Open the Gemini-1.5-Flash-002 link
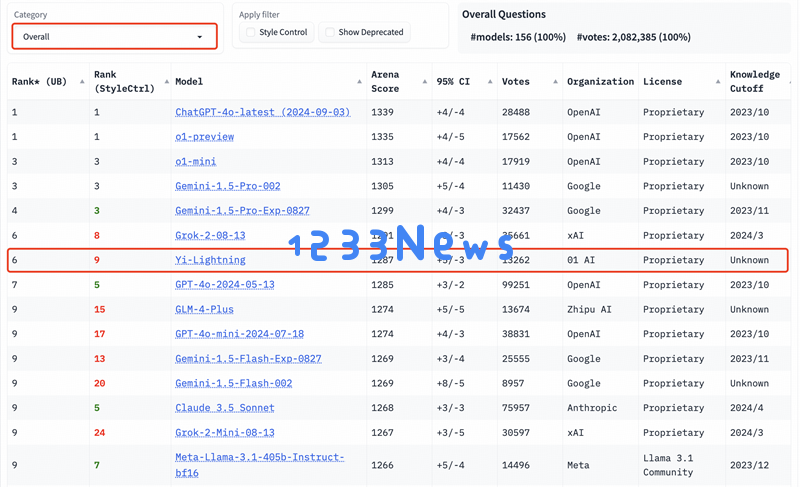This screenshot has width=800, height=487. coord(234,383)
